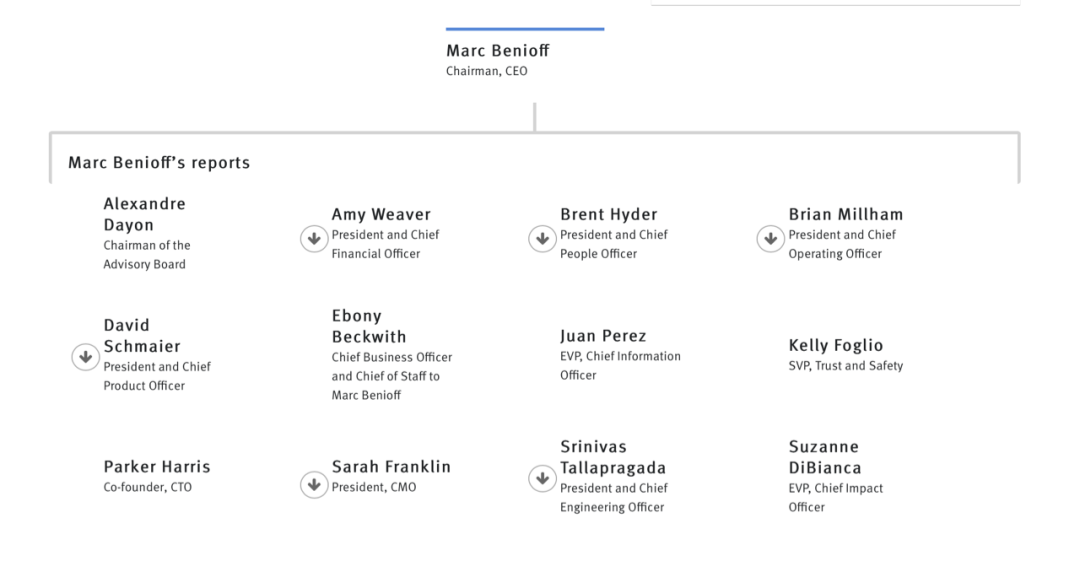The image size is (1080, 572).
Task: Click the Marc Benioff's reports heading
Action: (159, 163)
